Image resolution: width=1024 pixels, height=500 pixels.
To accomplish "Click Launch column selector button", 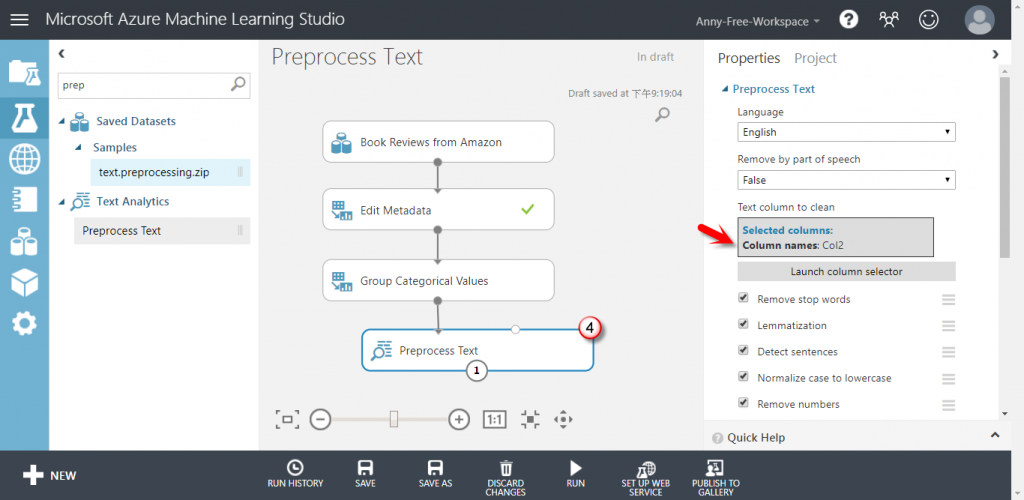I will click(x=846, y=272).
